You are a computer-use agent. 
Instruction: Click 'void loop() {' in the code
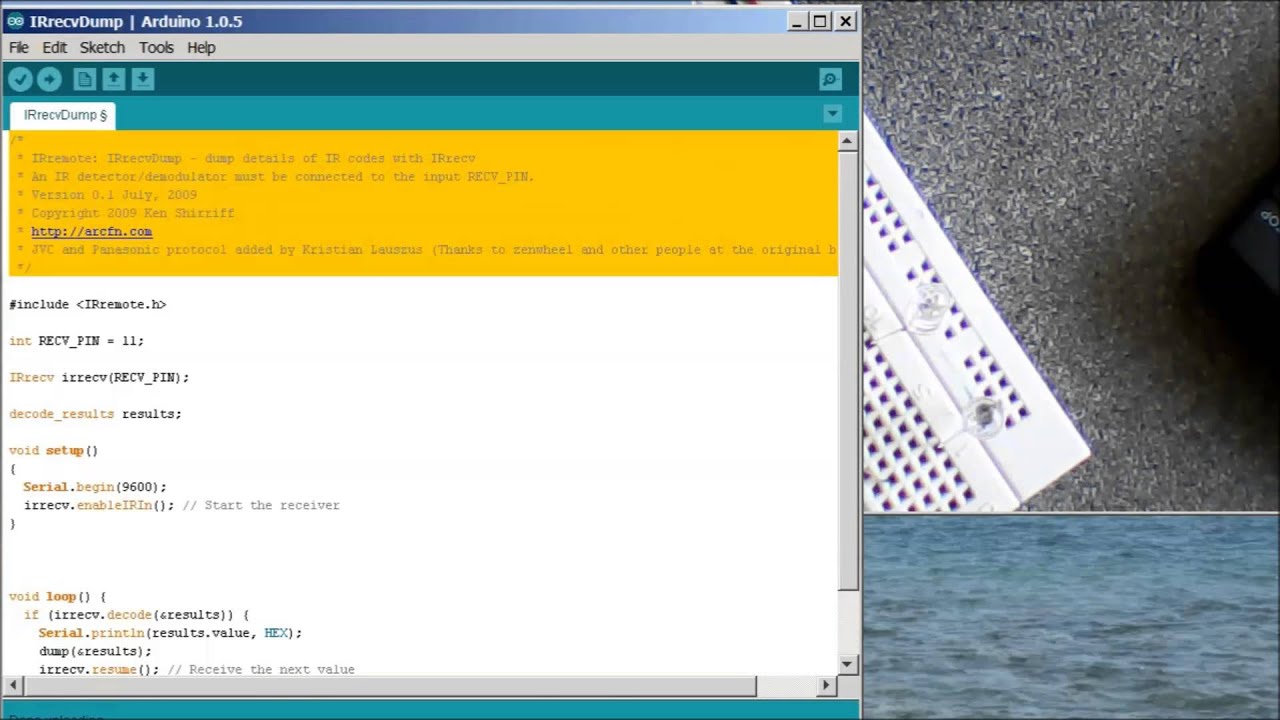coord(57,597)
